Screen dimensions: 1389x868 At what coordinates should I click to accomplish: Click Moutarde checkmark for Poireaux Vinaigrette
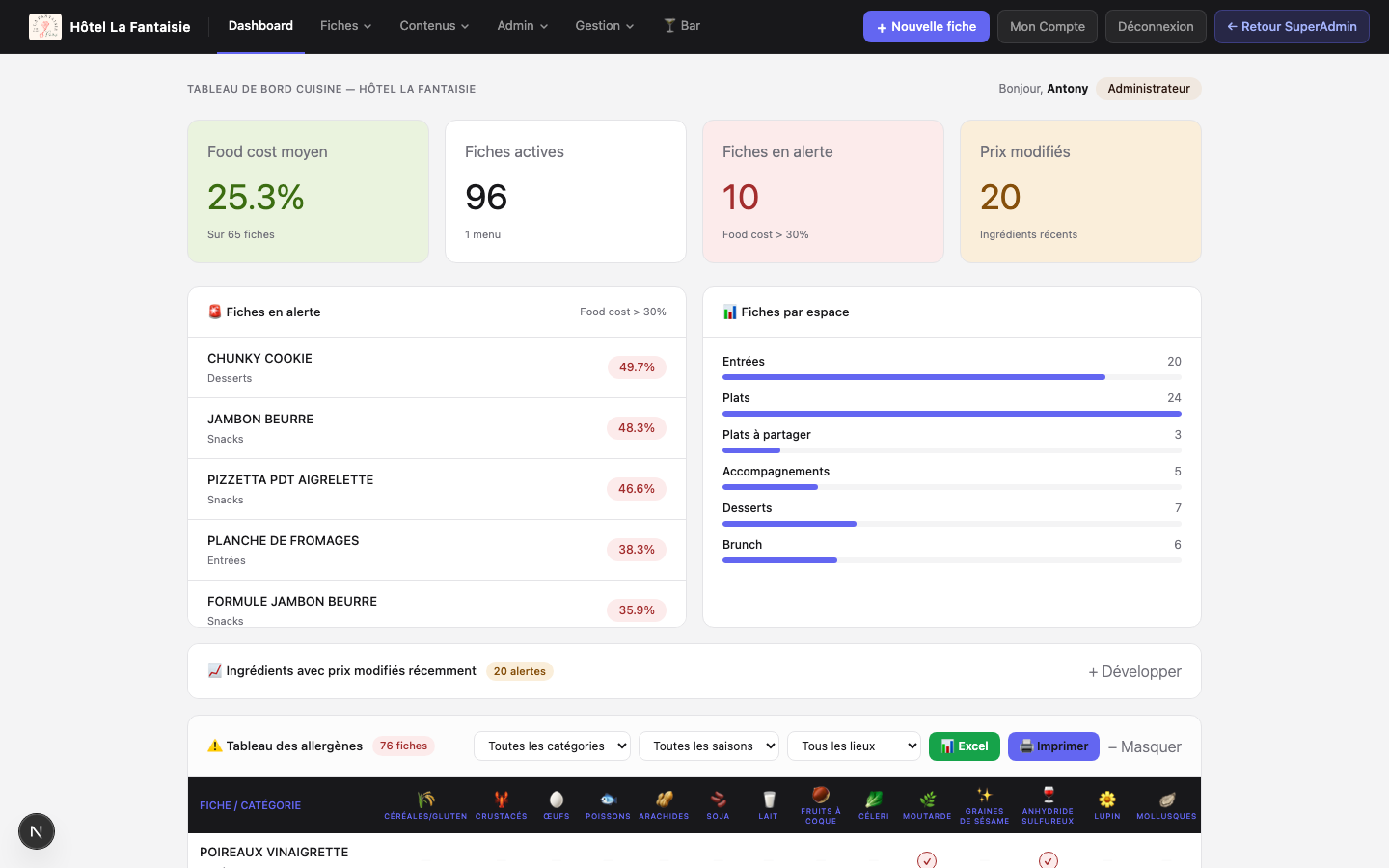point(927,859)
